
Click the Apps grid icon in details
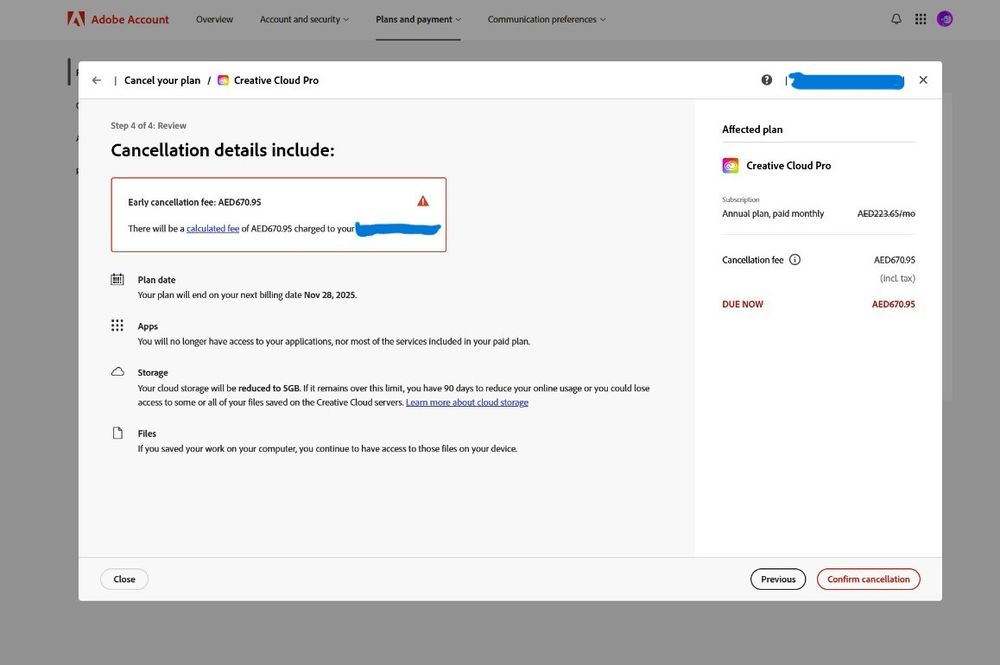coord(117,326)
